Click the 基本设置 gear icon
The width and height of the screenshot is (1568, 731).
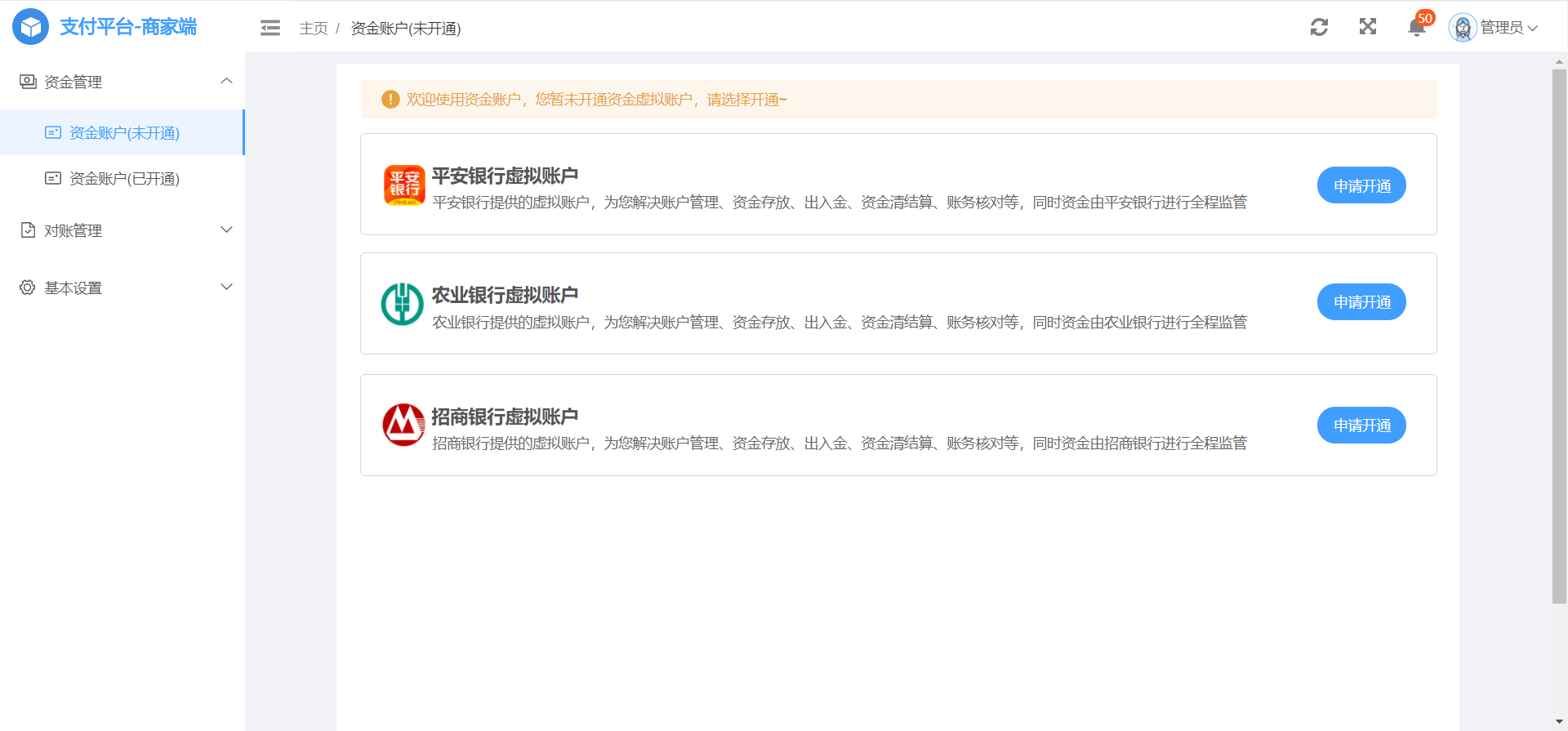(28, 287)
